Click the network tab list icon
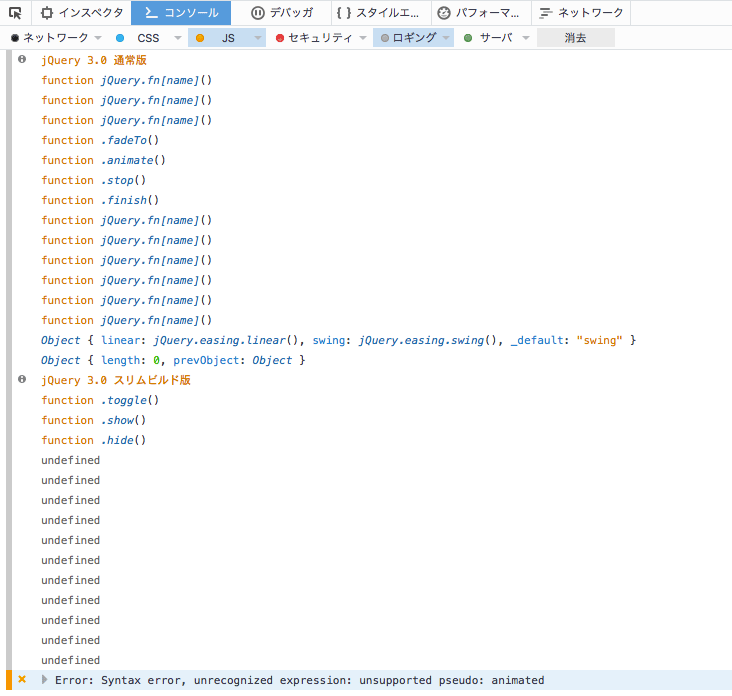This screenshot has height=696, width=732. point(545,13)
